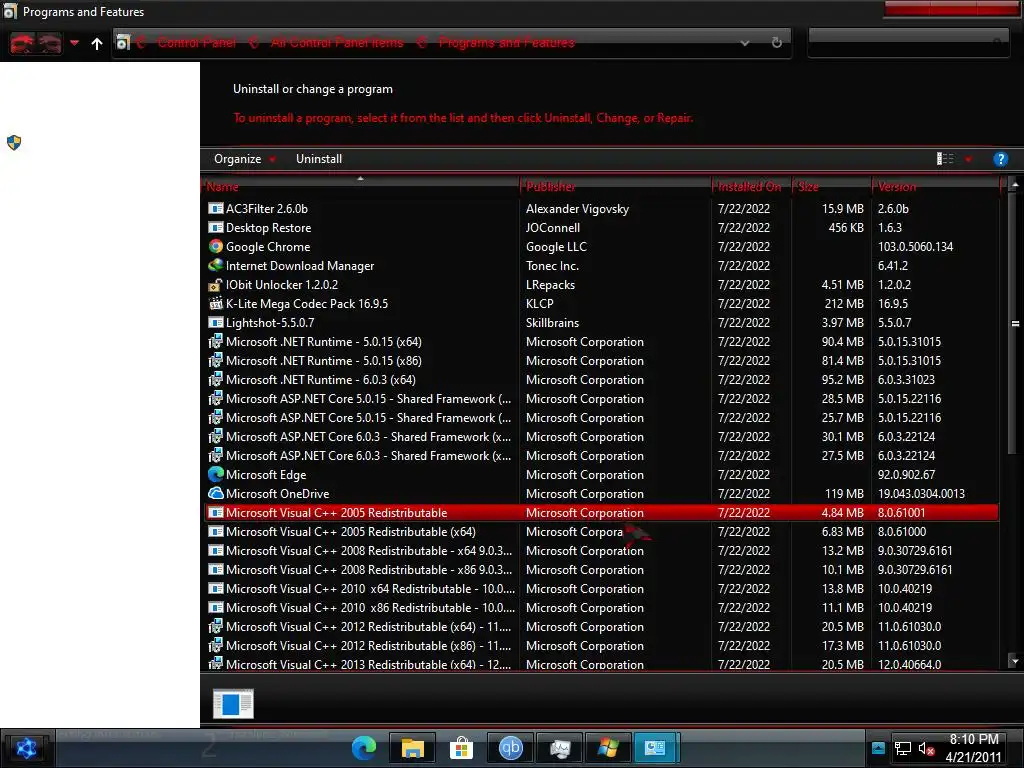Click the search box in top right
Screen dimensions: 1024x768
point(908,42)
